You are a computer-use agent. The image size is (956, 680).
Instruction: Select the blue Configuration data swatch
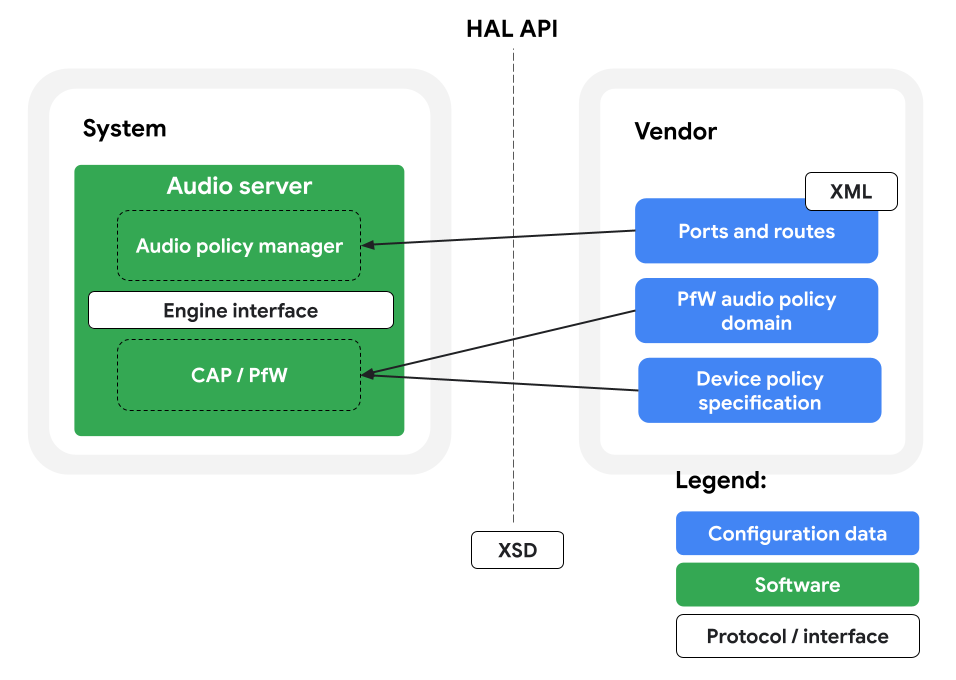797,533
